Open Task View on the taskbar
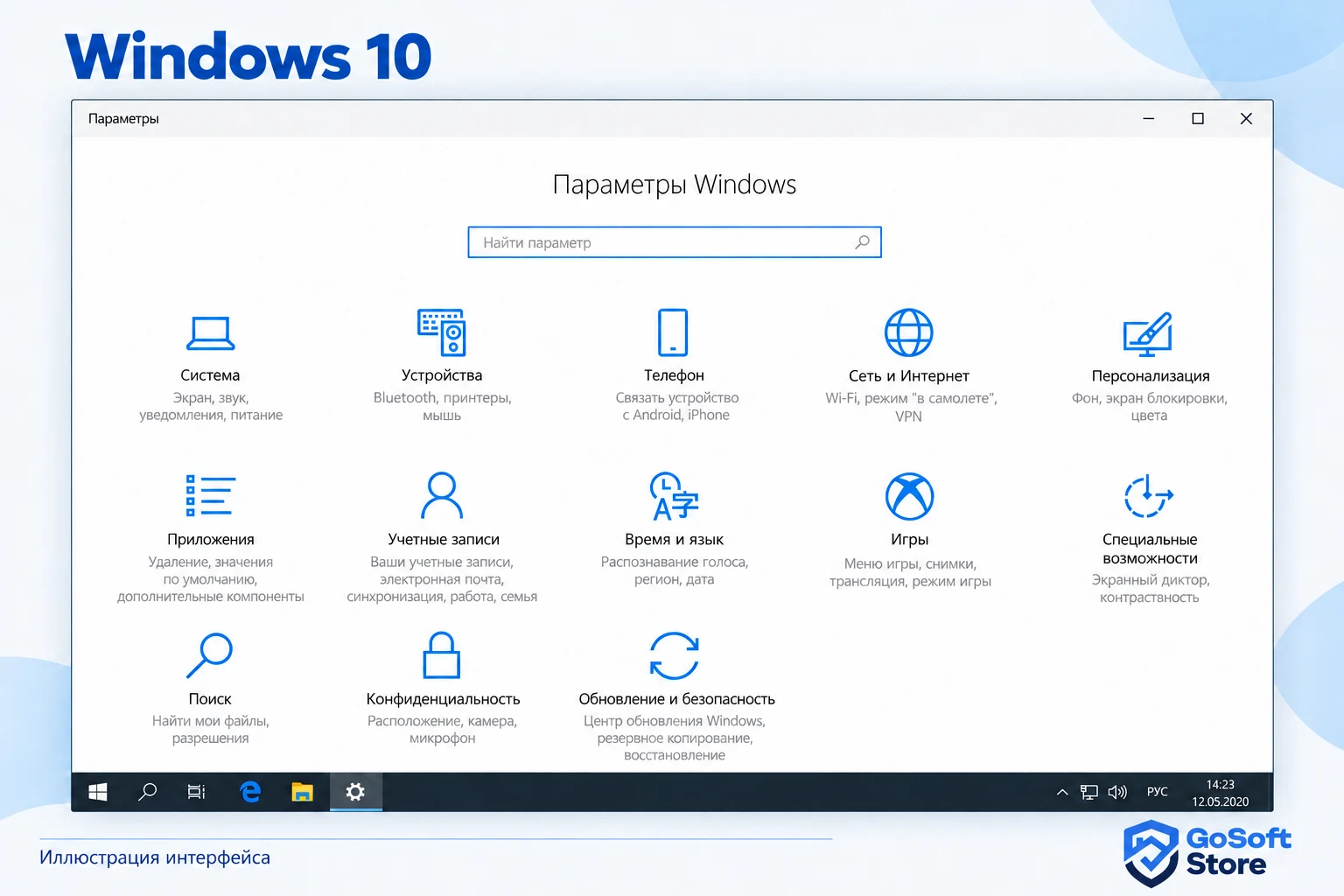This screenshot has height=896, width=1344. pyautogui.click(x=197, y=792)
